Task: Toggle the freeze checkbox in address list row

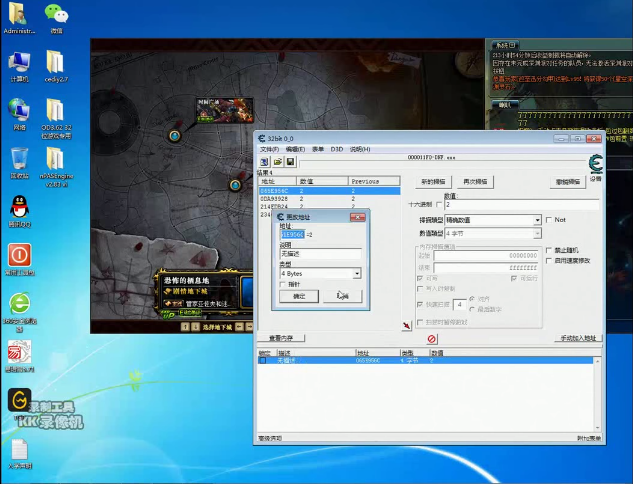Action: [x=264, y=360]
